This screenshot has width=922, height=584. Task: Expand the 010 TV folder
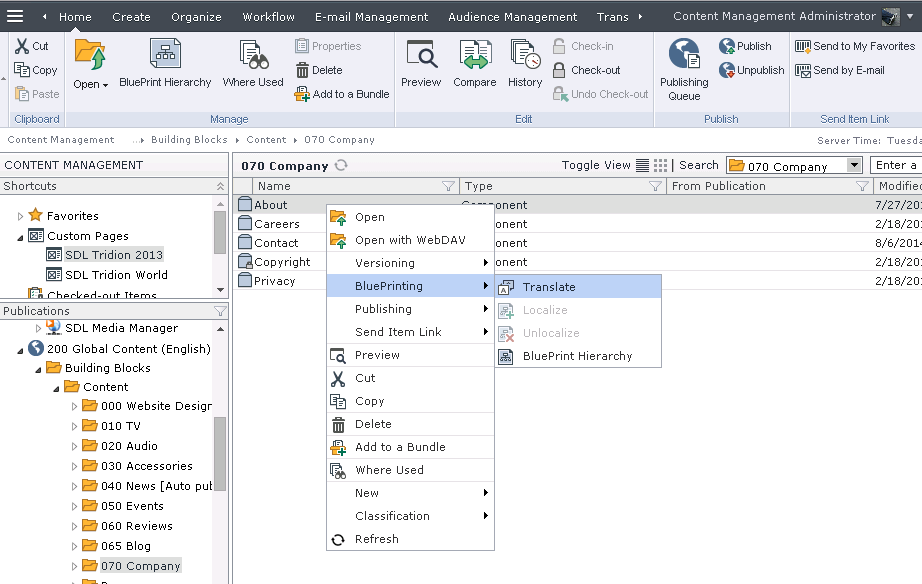pyautogui.click(x=74, y=426)
